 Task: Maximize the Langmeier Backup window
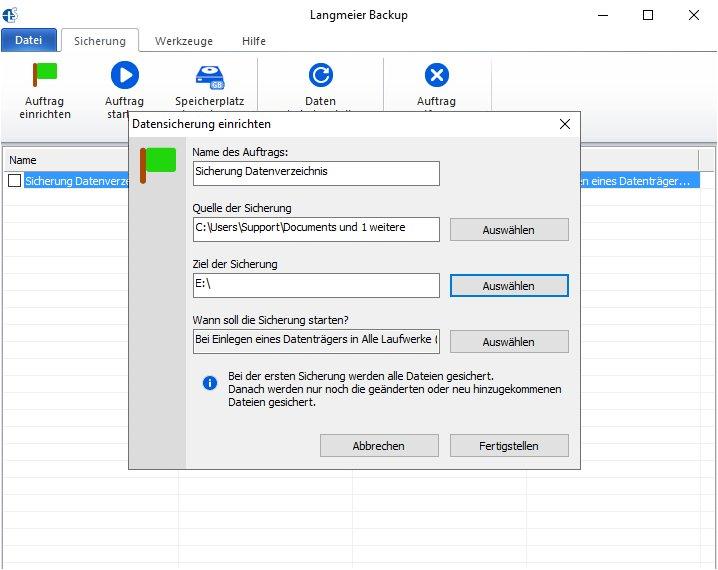point(648,15)
